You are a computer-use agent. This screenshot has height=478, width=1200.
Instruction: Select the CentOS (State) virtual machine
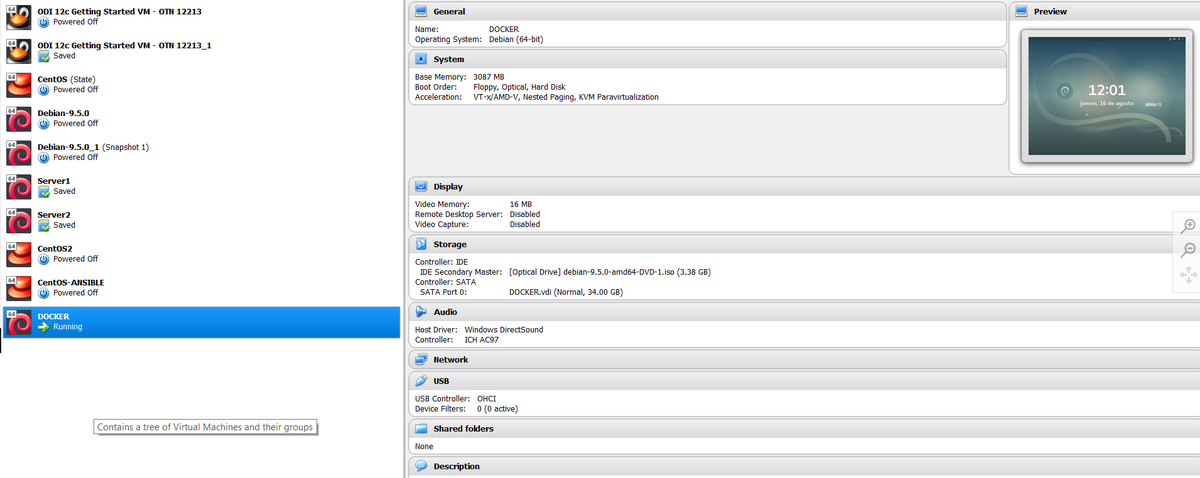coord(201,84)
